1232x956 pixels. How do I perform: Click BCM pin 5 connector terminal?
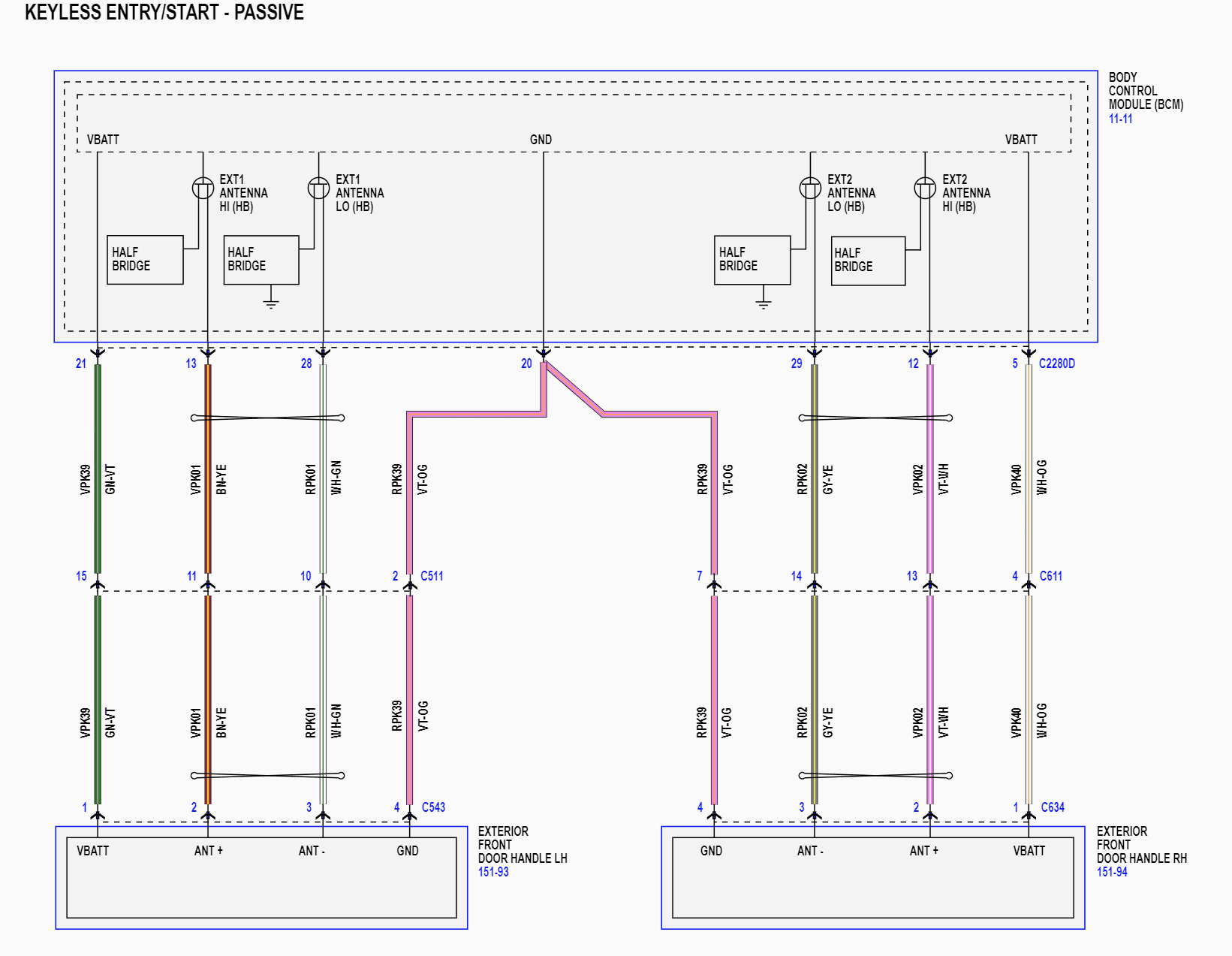1029,352
